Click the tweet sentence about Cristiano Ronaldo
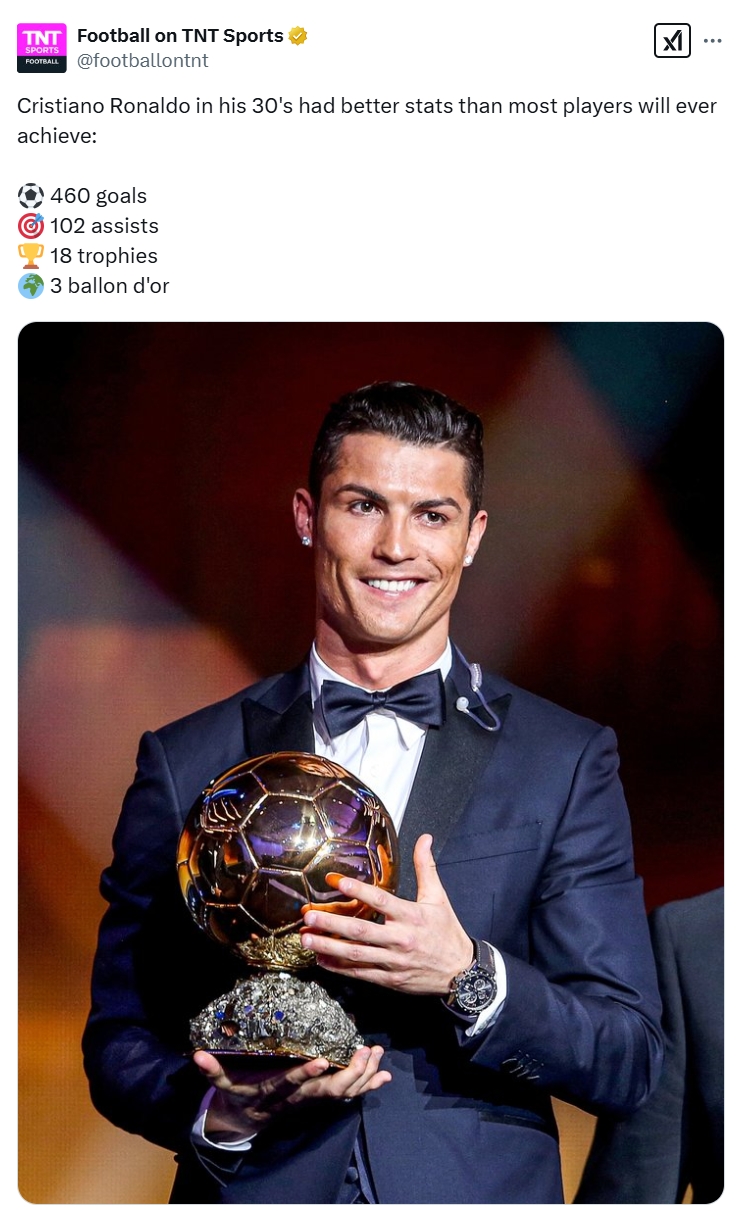Viewport: 741px width, 1211px height. point(367,120)
